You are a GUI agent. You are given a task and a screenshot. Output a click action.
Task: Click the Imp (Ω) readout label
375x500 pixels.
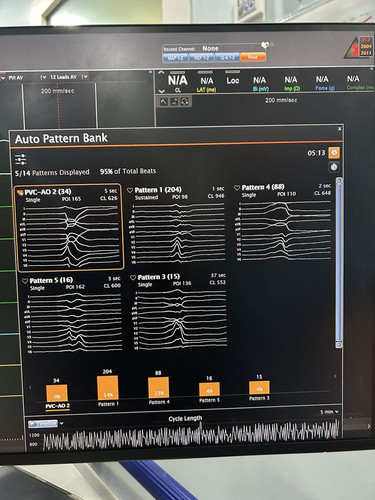click(x=292, y=88)
